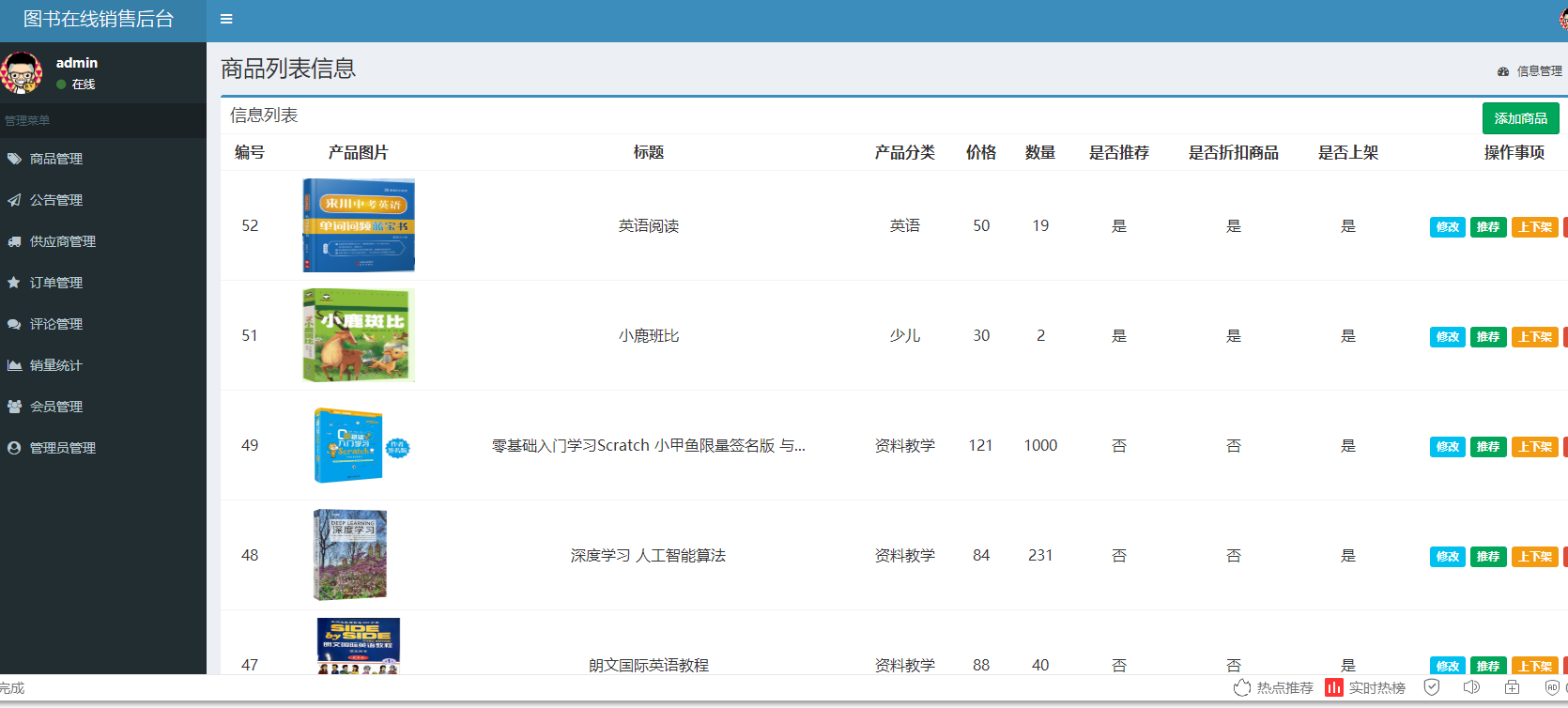Open the 公告管理 menu
The image size is (1568, 708).
pos(103,200)
